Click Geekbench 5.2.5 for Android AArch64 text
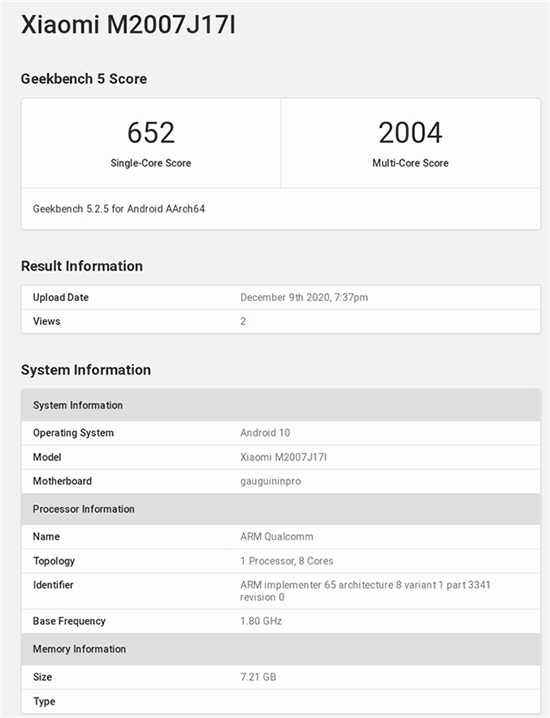Screen dimensions: 550x718 (119, 209)
